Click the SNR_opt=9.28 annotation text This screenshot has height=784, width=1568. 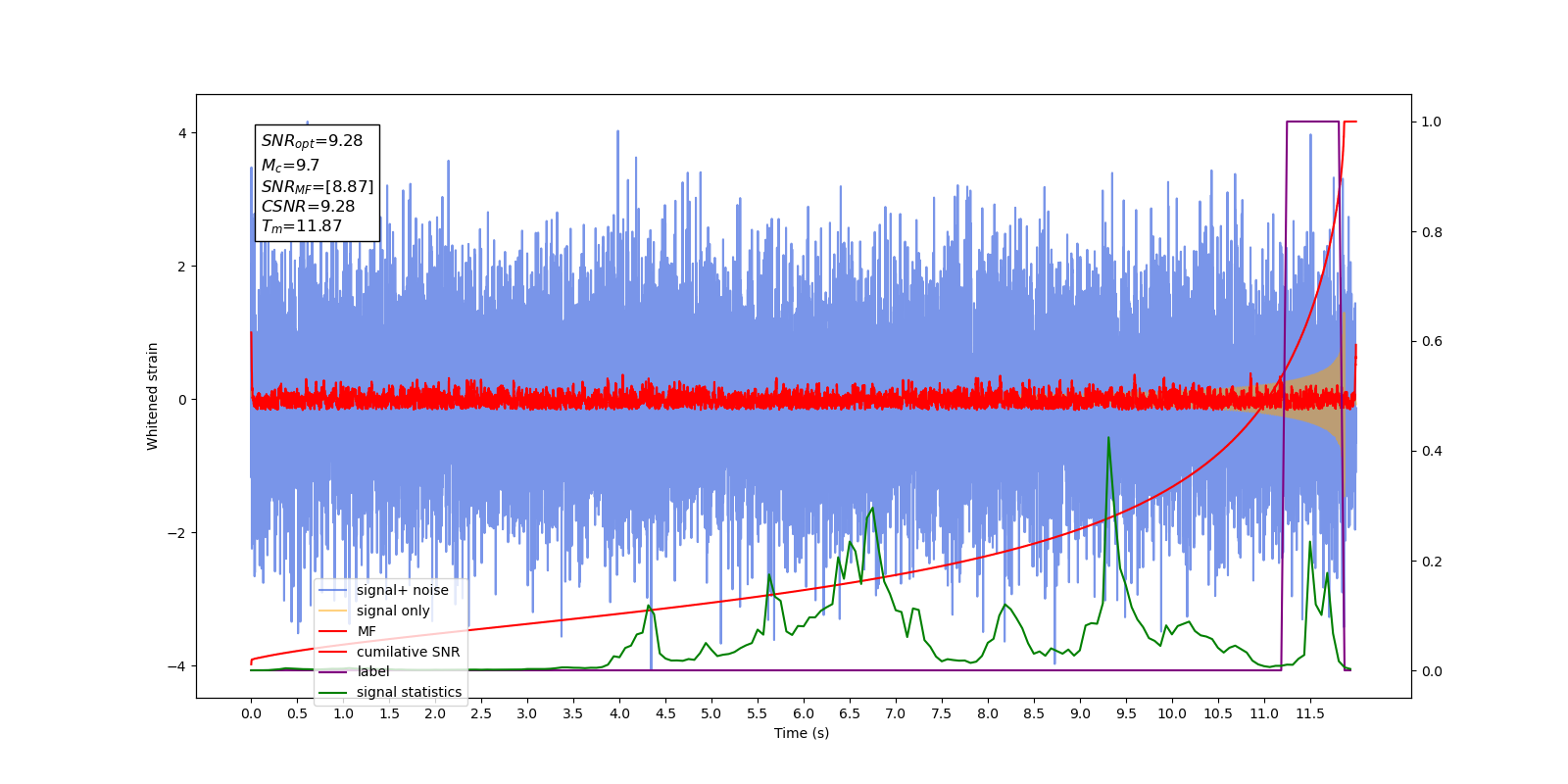[312, 141]
